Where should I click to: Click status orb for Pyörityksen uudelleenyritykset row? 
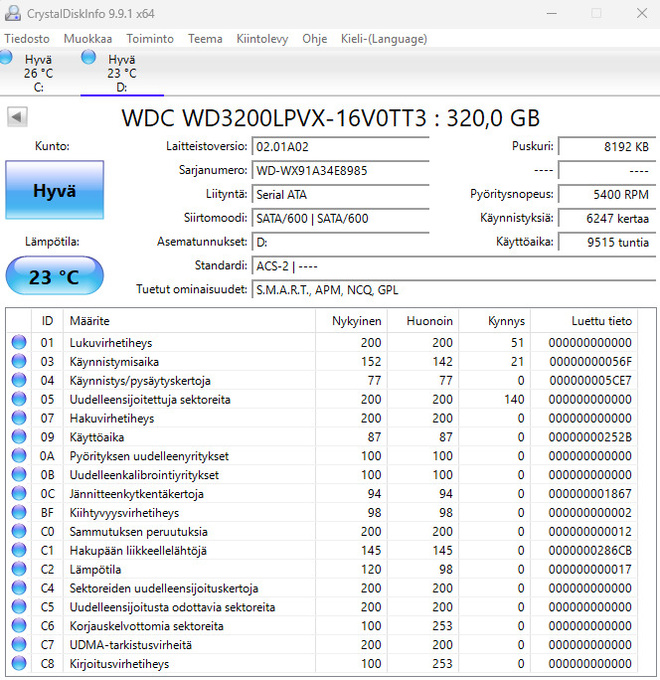tap(19, 455)
